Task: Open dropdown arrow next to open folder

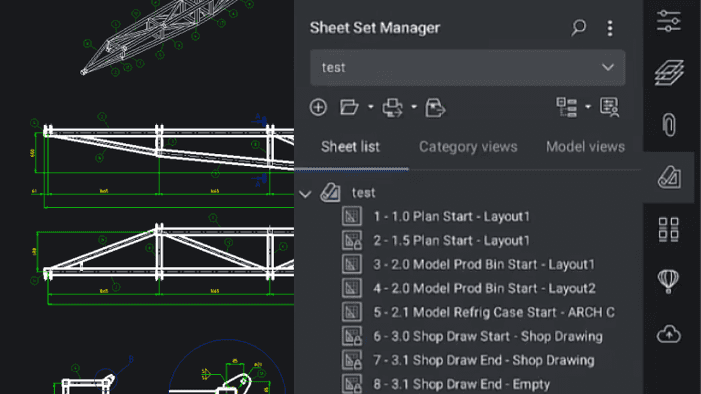Action: 371,107
